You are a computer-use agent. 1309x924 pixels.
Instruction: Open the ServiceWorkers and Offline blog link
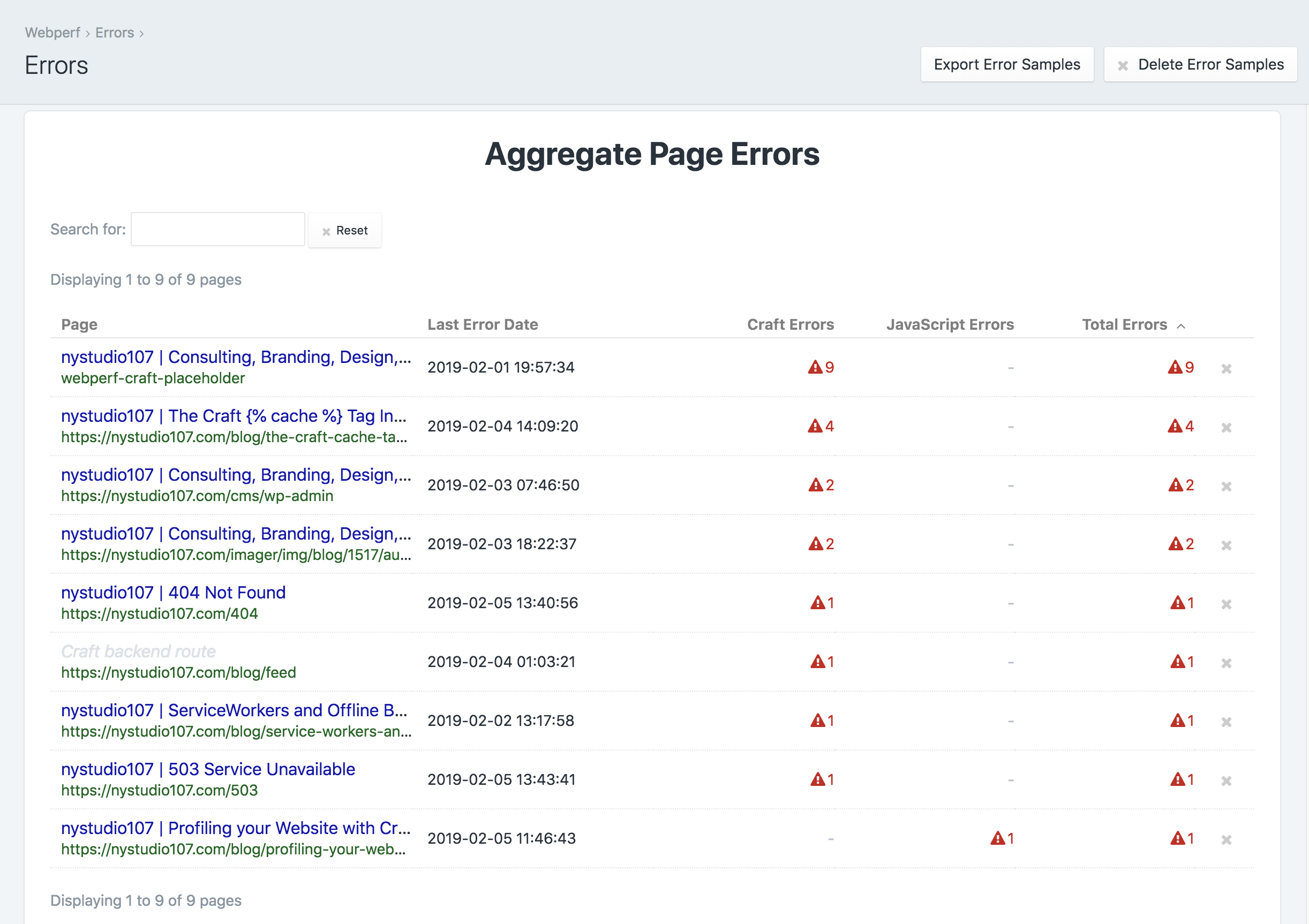(234, 710)
